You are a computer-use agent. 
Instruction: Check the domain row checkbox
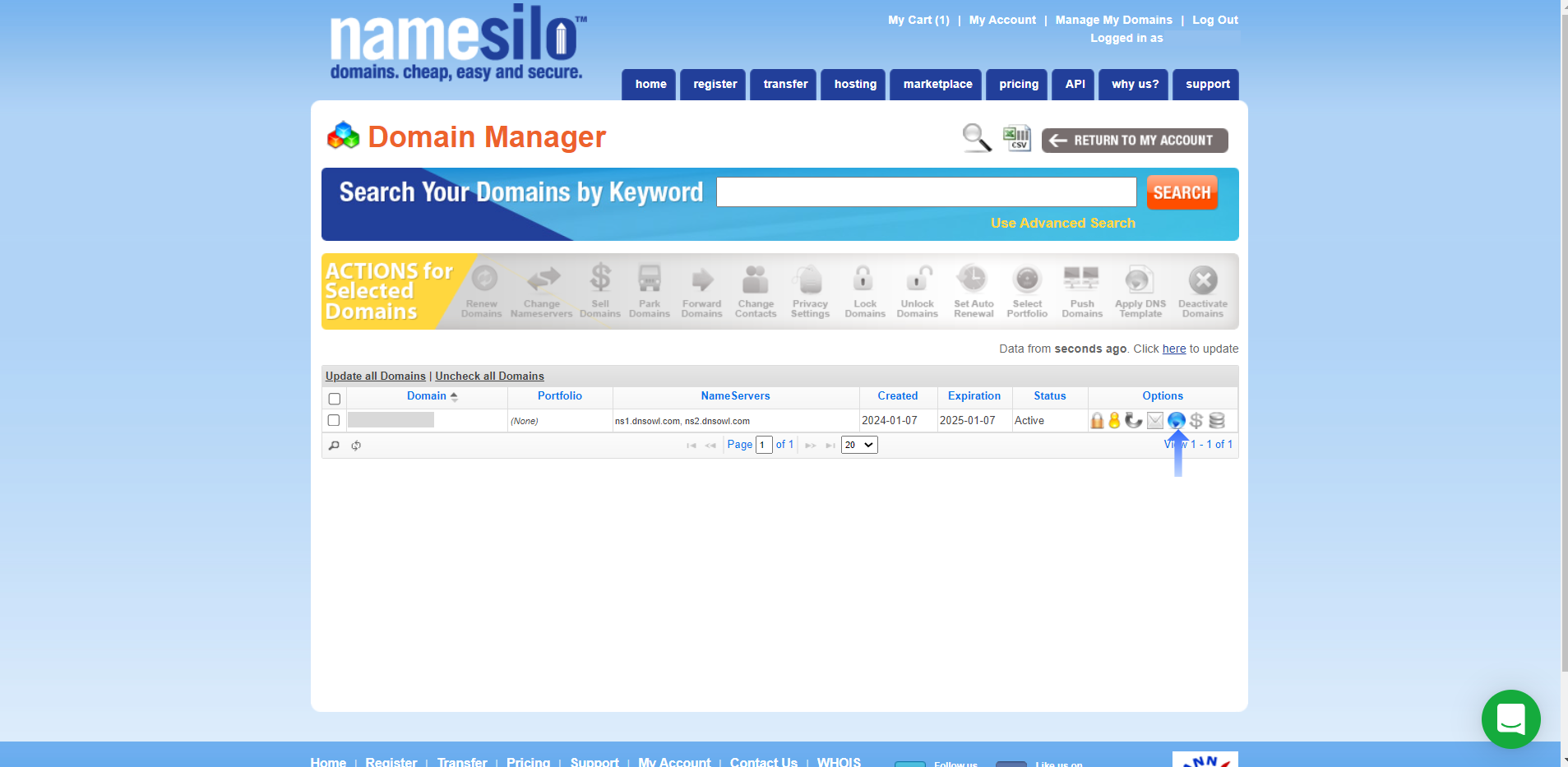pyautogui.click(x=333, y=420)
